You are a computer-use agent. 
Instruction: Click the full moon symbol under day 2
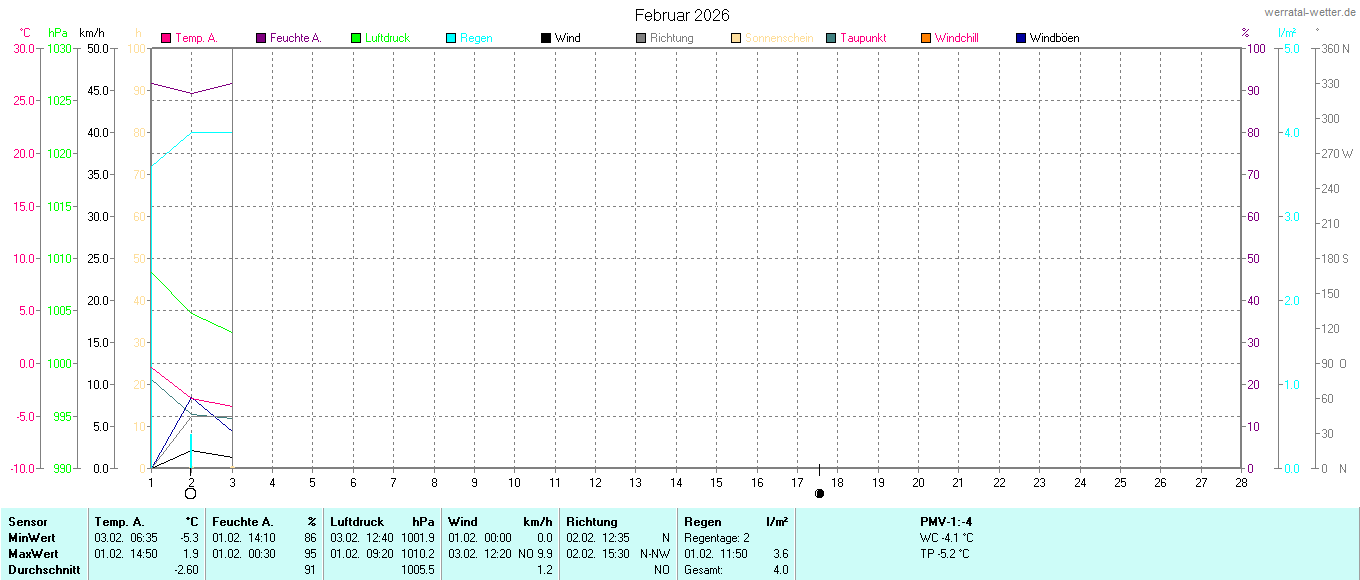[191, 493]
